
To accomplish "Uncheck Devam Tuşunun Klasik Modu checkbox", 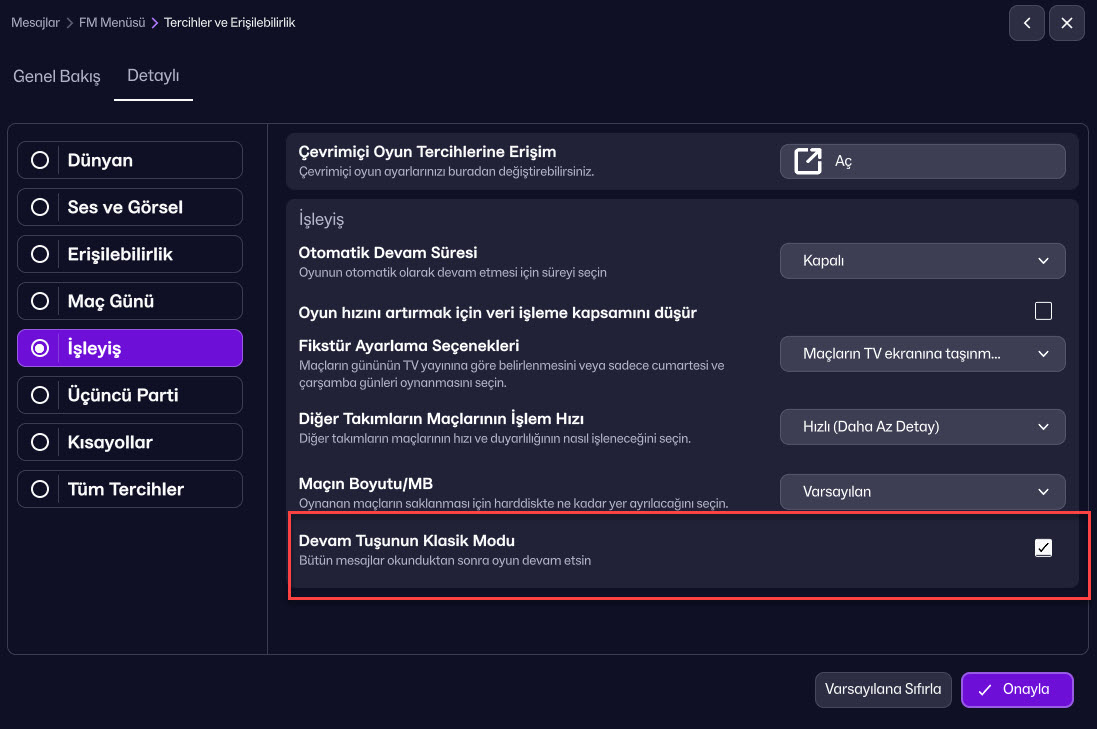I will pos(1043,547).
